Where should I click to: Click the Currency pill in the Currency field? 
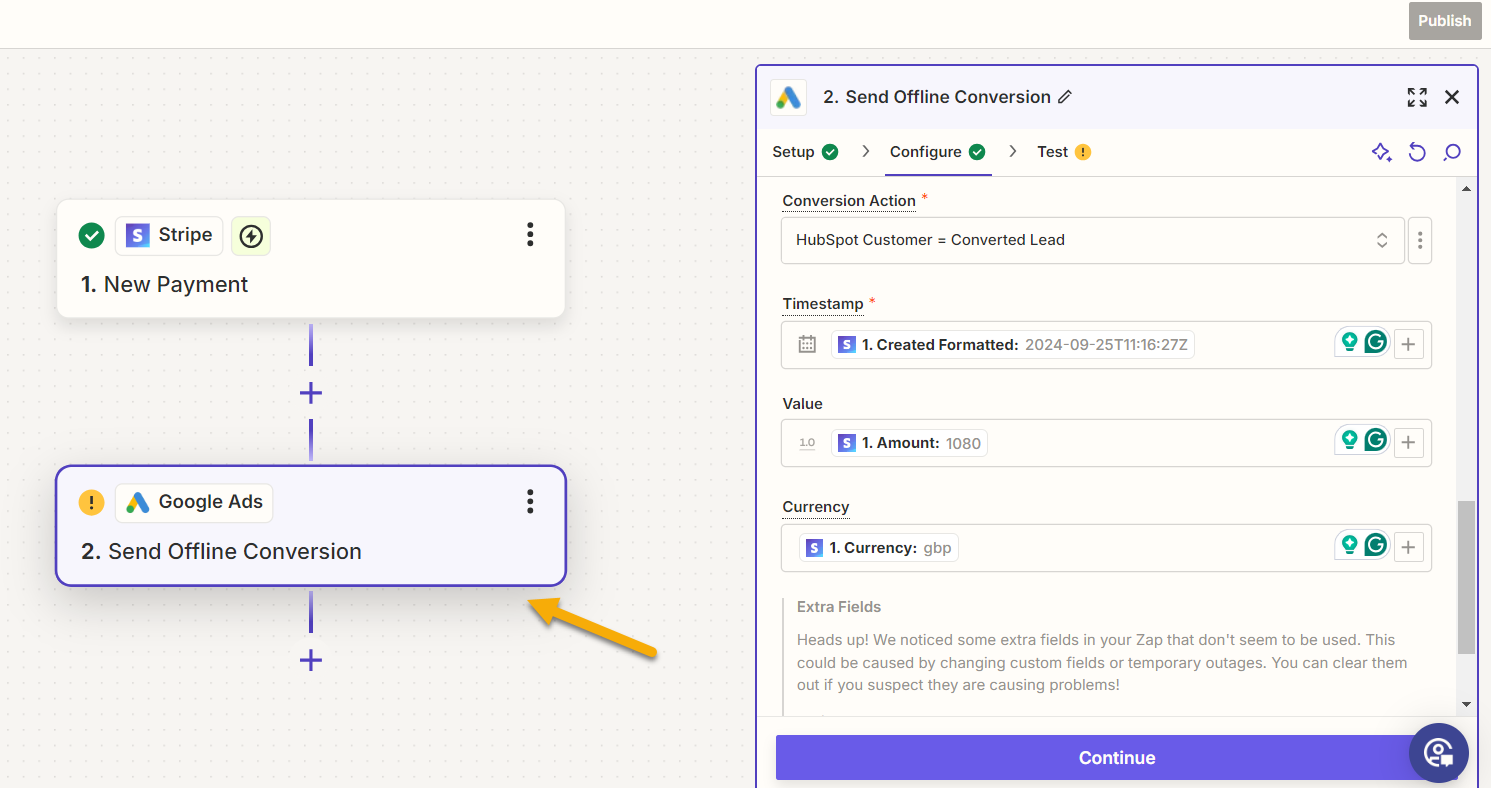pyautogui.click(x=879, y=548)
